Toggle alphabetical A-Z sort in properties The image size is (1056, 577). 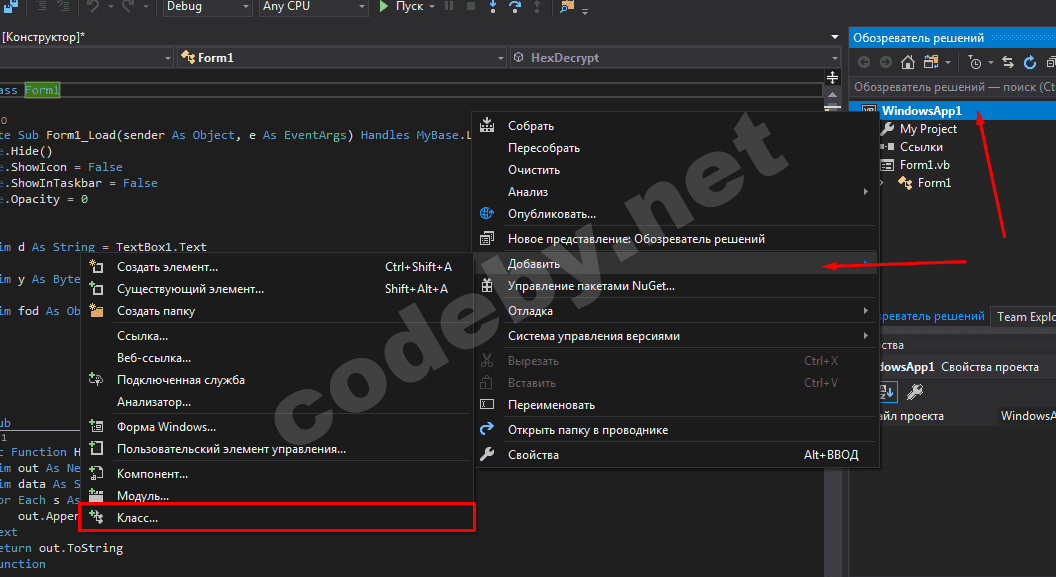coord(887,391)
